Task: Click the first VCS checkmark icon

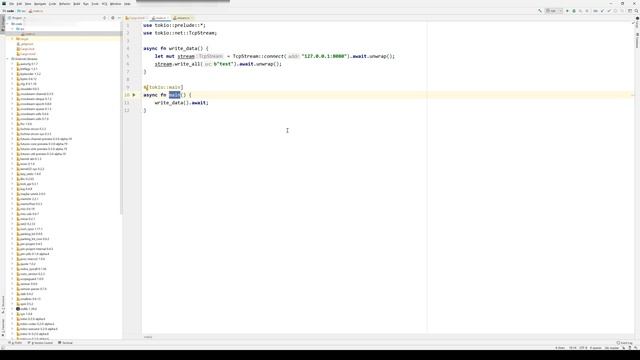Action: [x=602, y=11]
